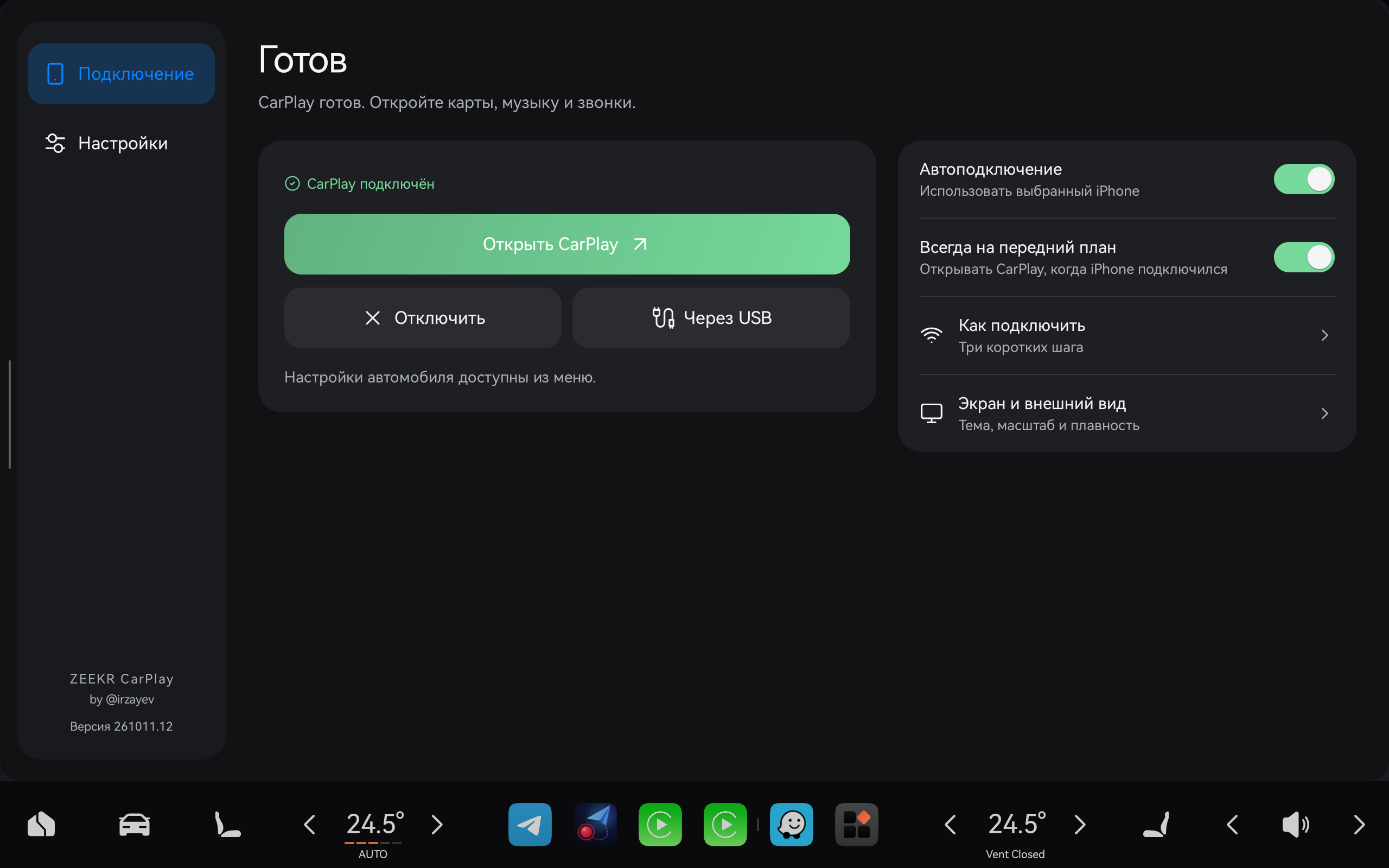Screen dimensions: 1389x868
Task: Open the home tiles icon
Action: (x=41, y=825)
